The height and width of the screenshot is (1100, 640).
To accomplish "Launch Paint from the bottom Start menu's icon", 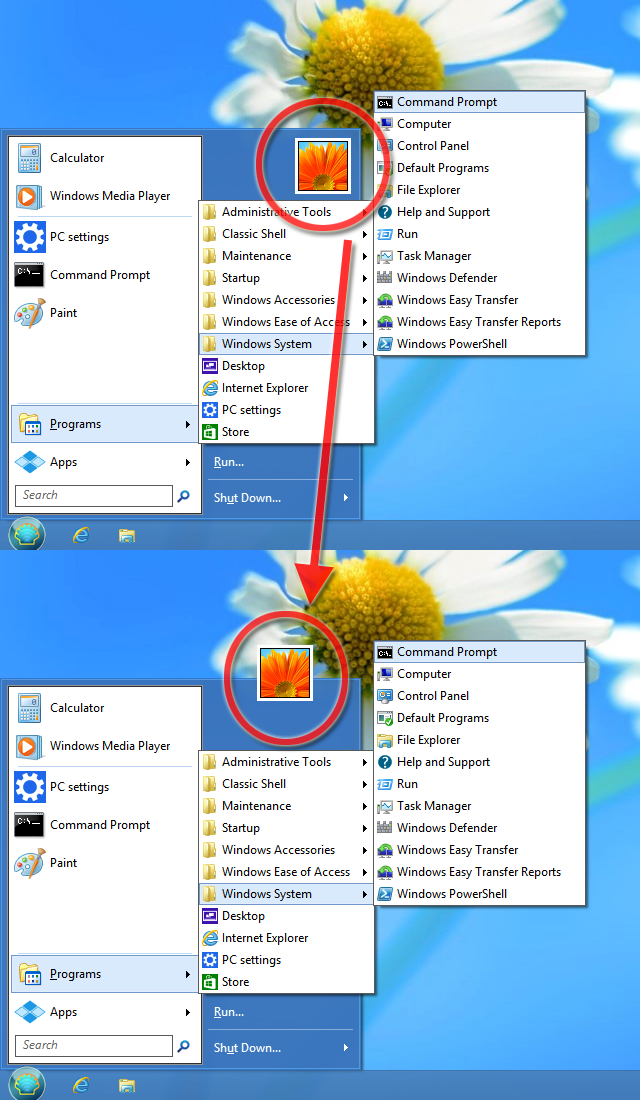I will pos(29,863).
